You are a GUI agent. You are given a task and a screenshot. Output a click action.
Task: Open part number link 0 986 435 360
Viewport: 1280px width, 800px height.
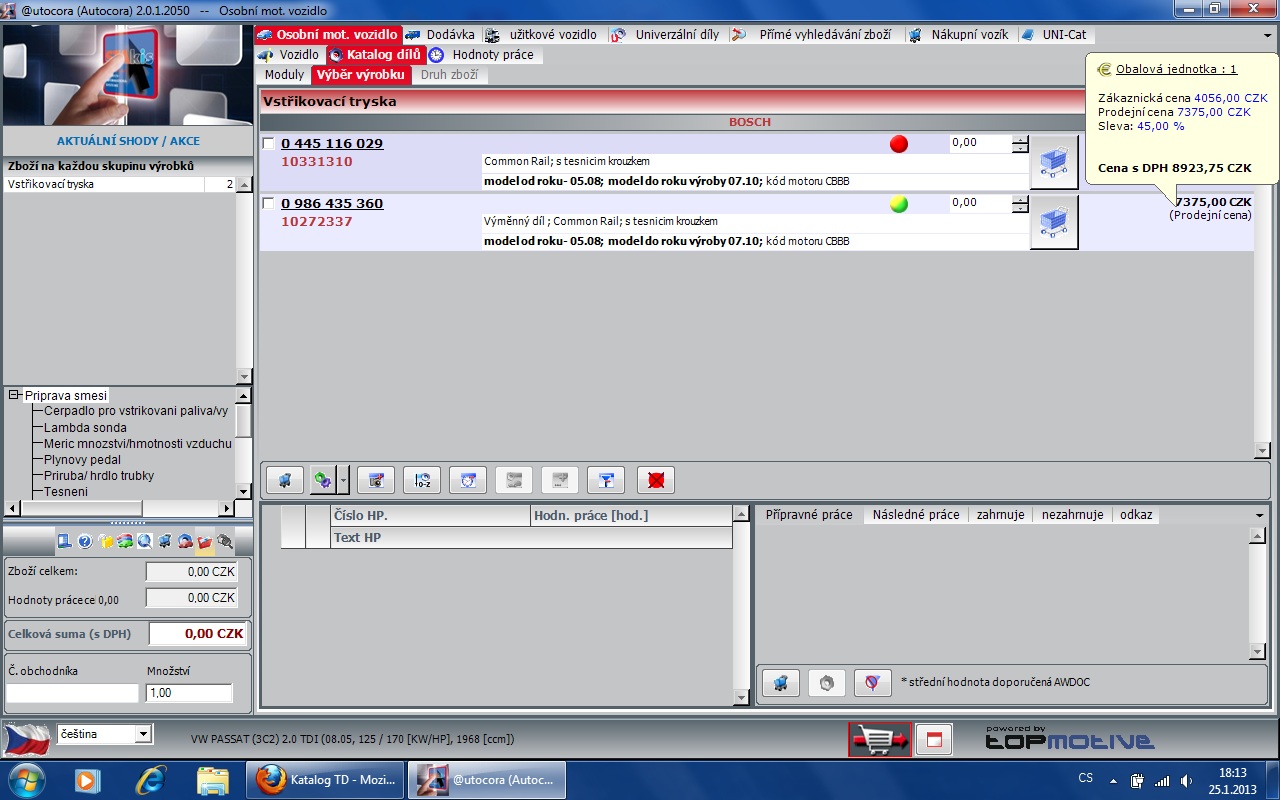[332, 204]
